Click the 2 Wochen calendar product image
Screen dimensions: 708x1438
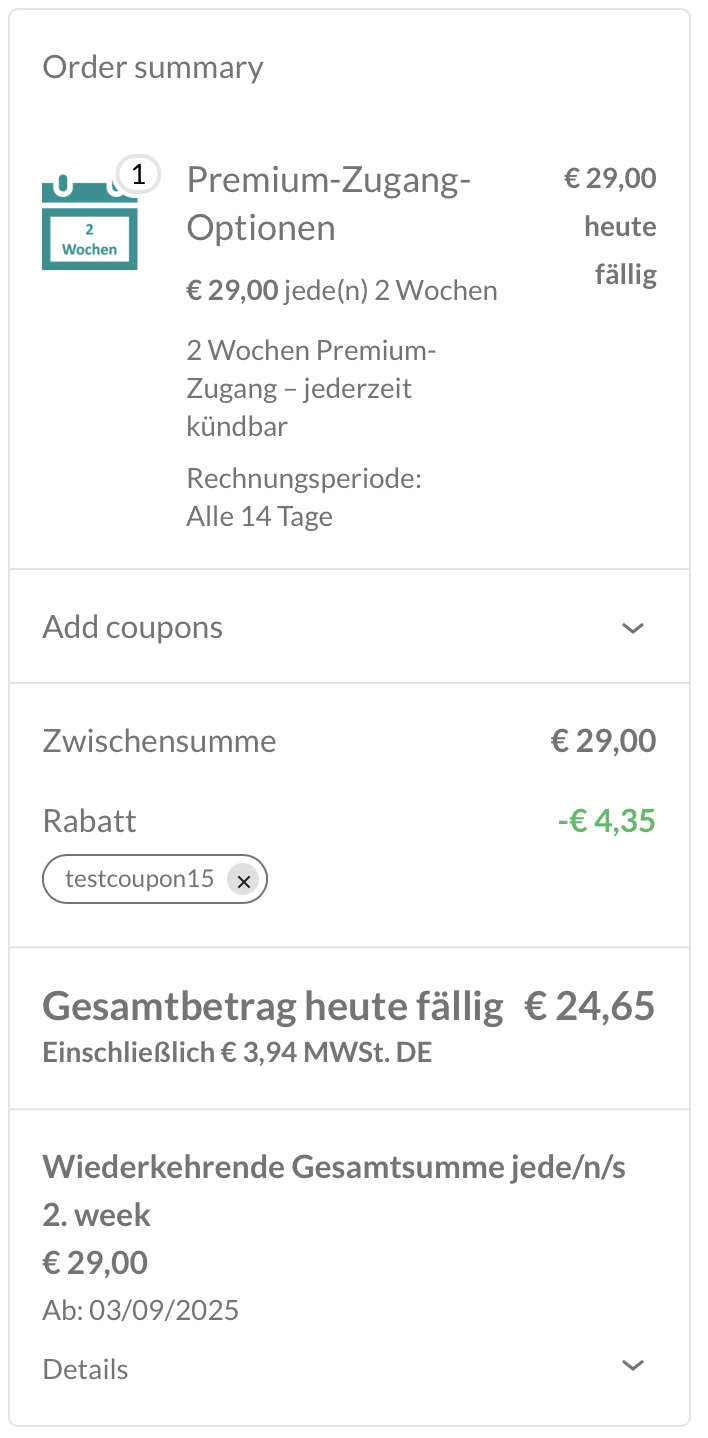(x=89, y=226)
